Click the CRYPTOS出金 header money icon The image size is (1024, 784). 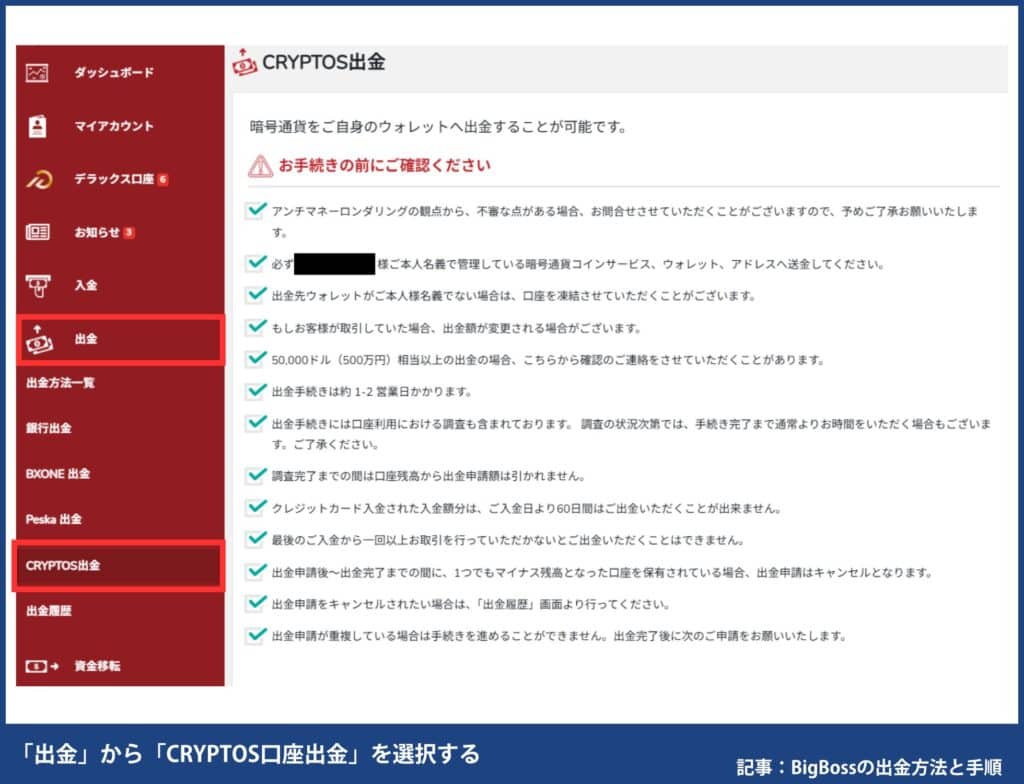[244, 62]
